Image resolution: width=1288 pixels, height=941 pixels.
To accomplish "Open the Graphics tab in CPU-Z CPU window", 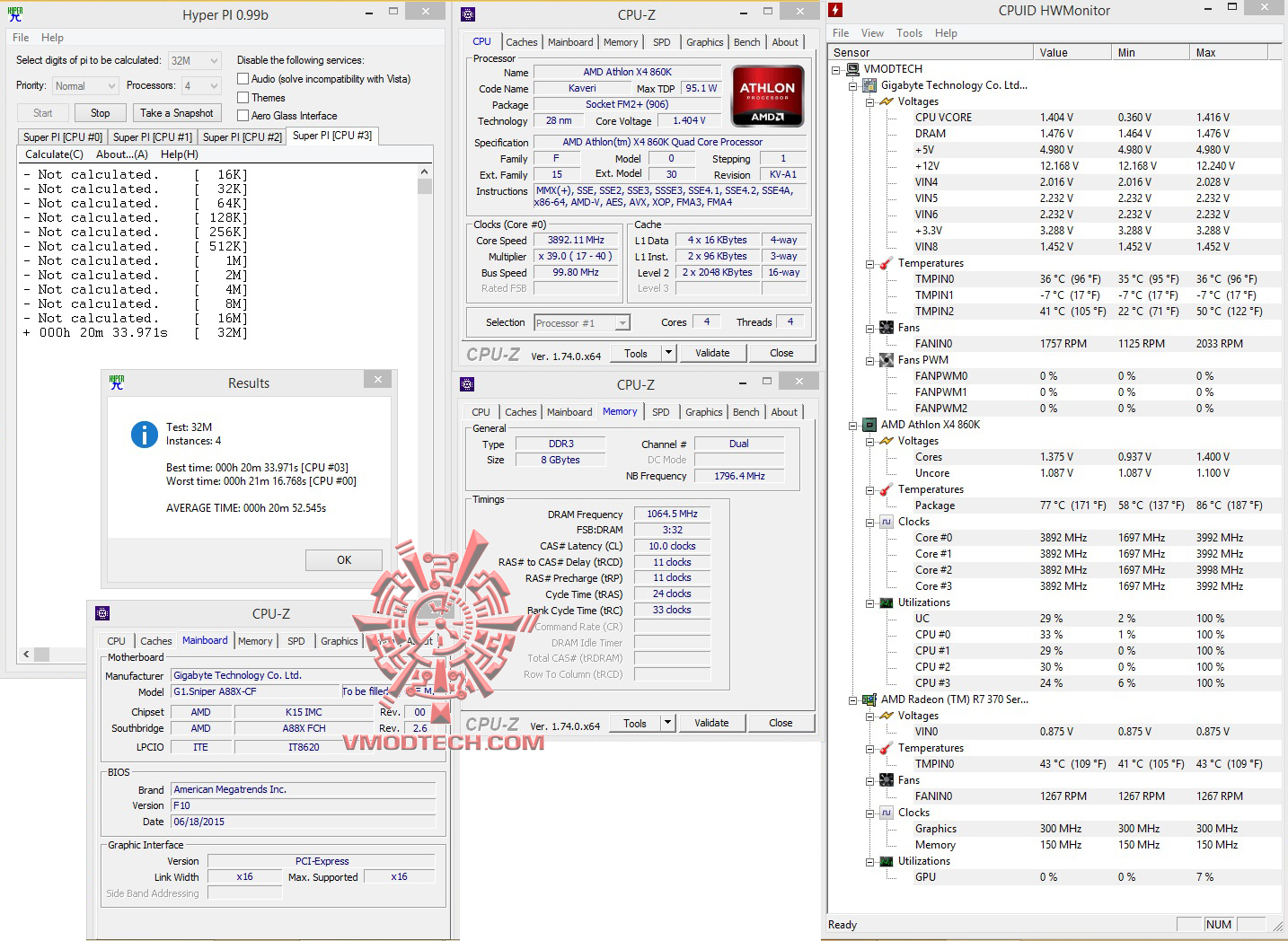I will coord(705,42).
